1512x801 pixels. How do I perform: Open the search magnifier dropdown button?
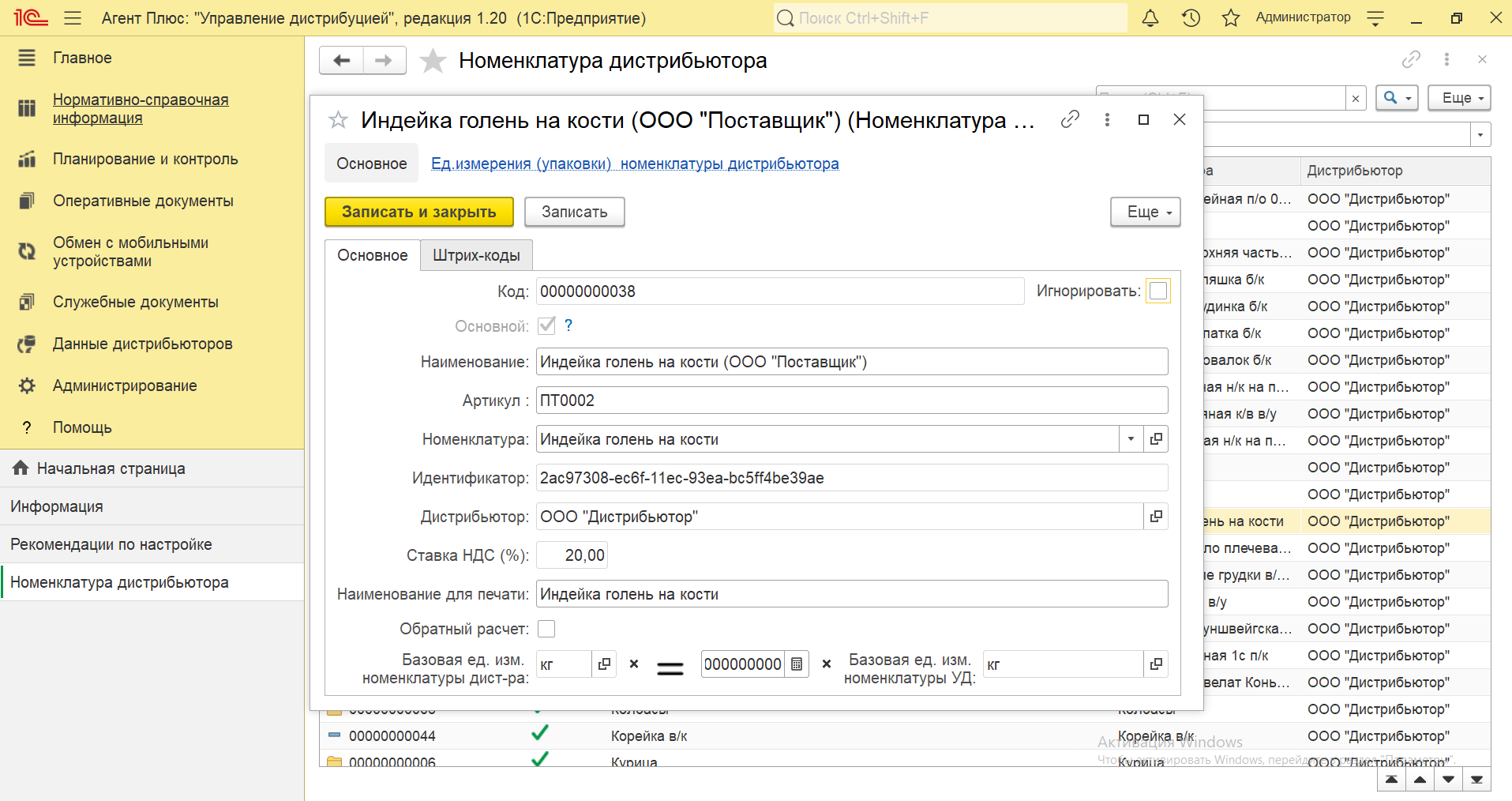tap(1397, 98)
